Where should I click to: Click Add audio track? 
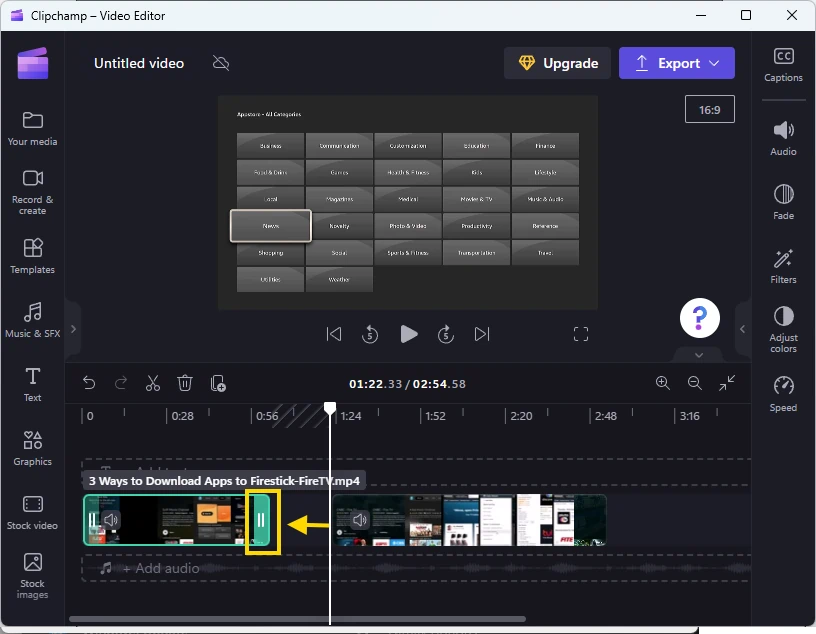(161, 568)
